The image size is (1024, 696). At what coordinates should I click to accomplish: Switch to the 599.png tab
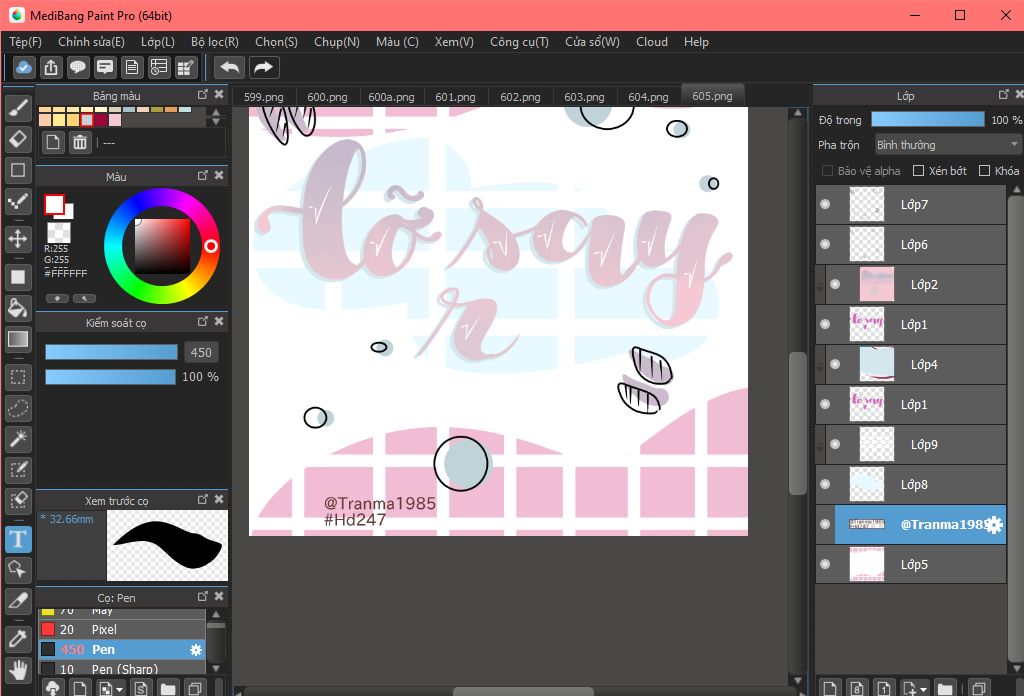264,97
